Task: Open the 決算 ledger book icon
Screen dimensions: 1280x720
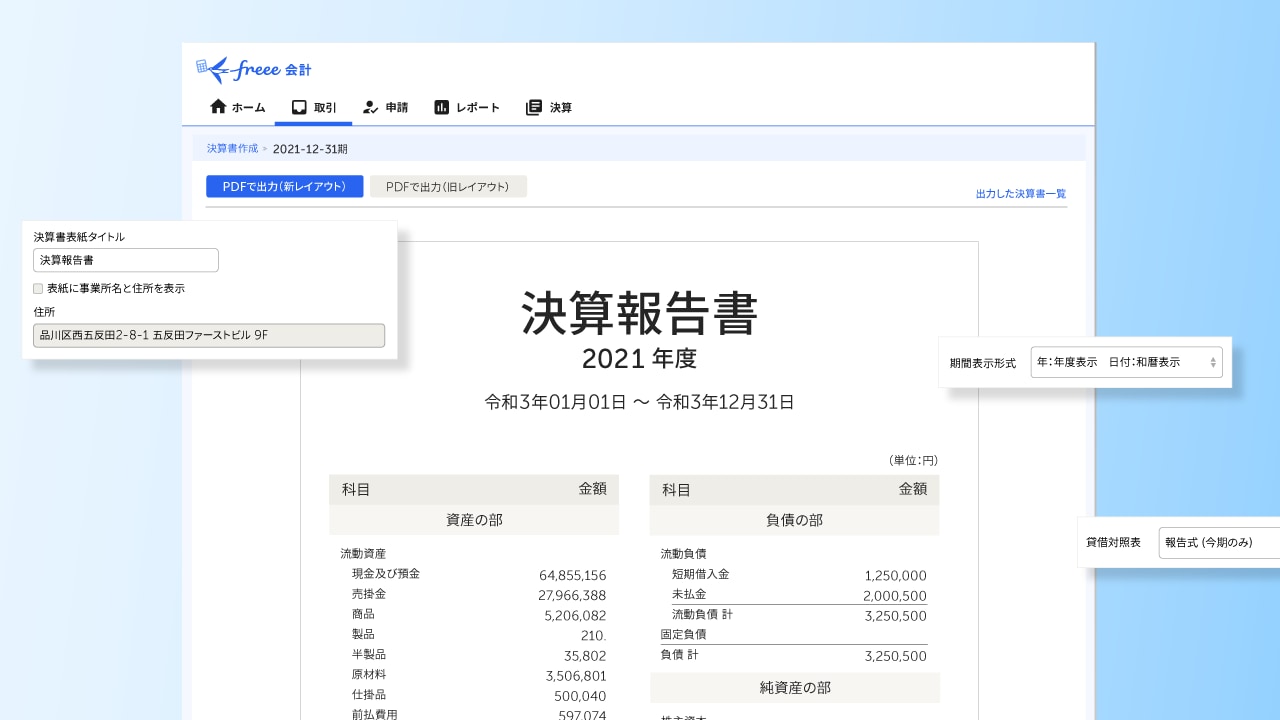Action: pos(532,106)
